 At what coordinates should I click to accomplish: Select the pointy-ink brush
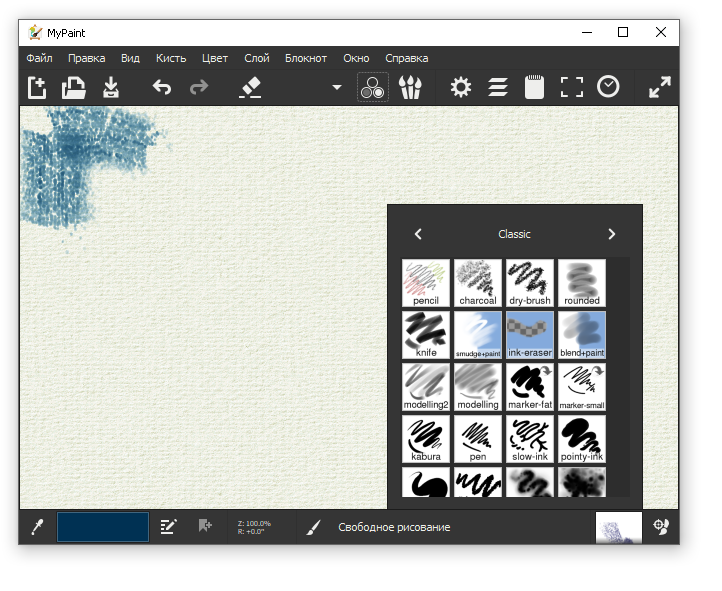pyautogui.click(x=582, y=439)
